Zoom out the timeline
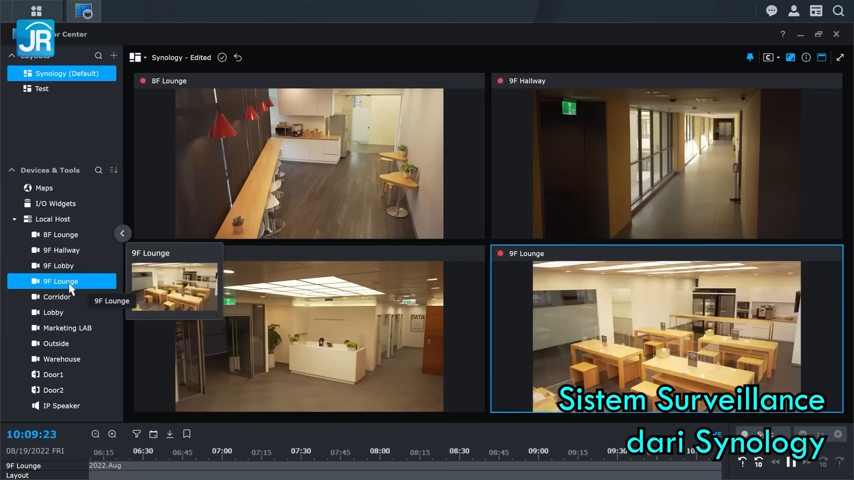The width and height of the screenshot is (854, 480). click(96, 434)
